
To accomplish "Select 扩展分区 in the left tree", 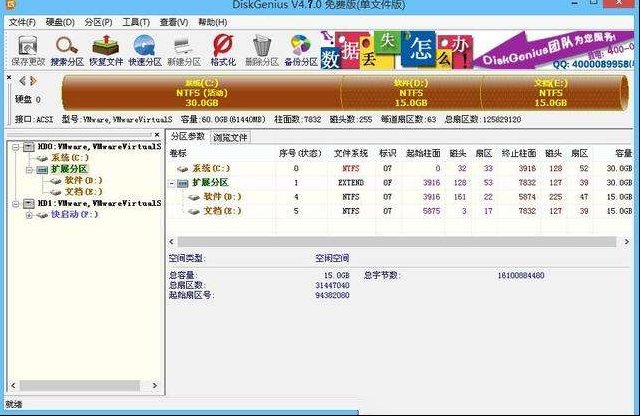I will (x=69, y=169).
